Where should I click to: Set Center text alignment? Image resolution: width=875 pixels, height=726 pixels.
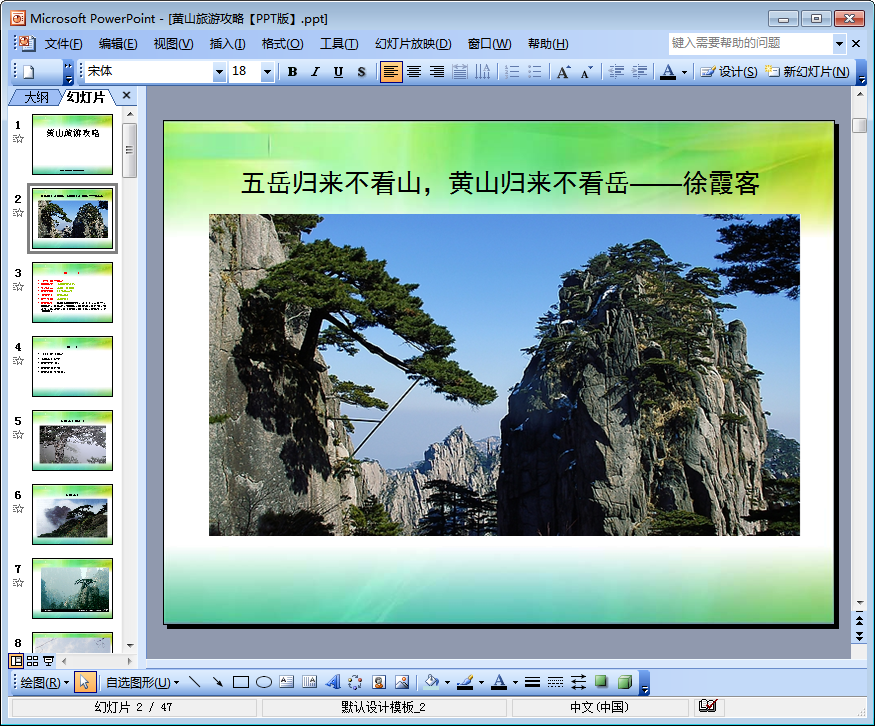pyautogui.click(x=414, y=71)
